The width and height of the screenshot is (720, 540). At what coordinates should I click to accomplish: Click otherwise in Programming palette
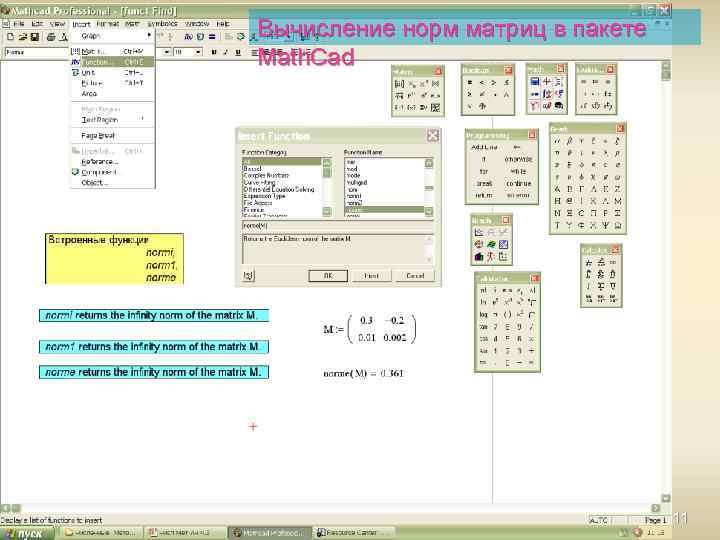pos(518,159)
